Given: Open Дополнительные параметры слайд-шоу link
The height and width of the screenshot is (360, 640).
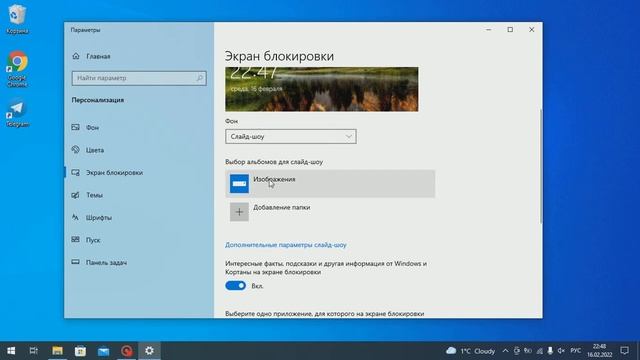Looking at the screenshot, I should [286, 245].
